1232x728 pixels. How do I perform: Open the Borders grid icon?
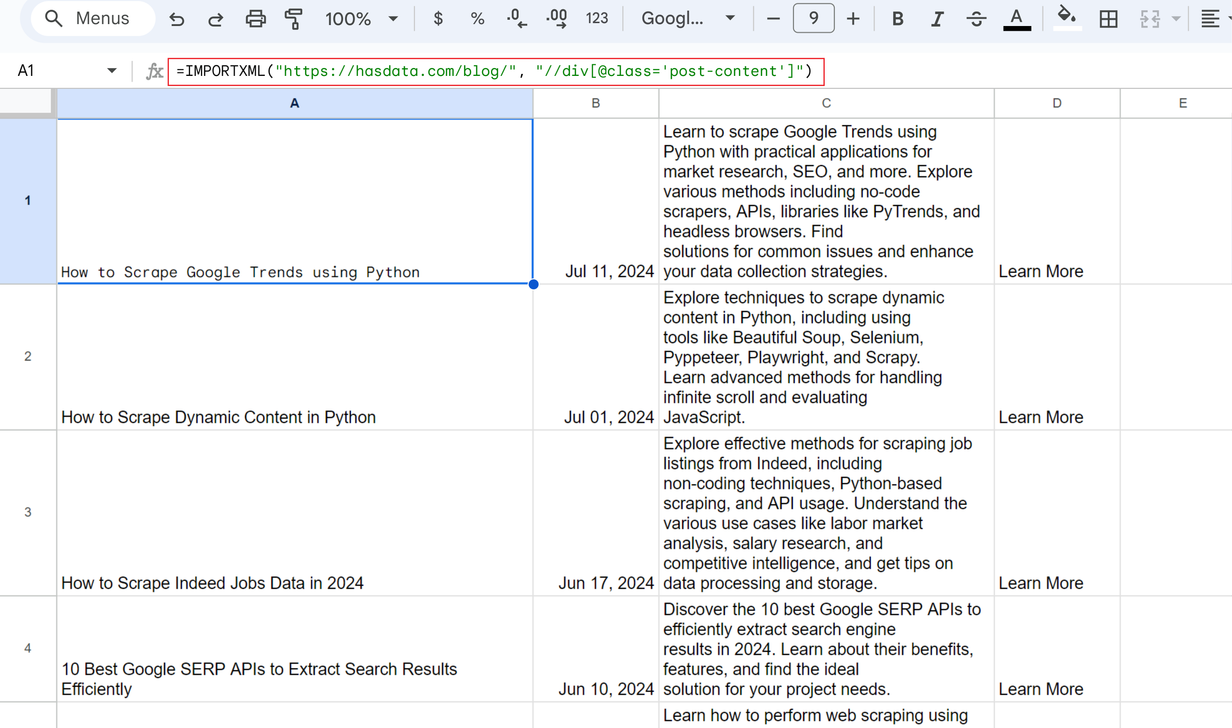click(x=1108, y=19)
